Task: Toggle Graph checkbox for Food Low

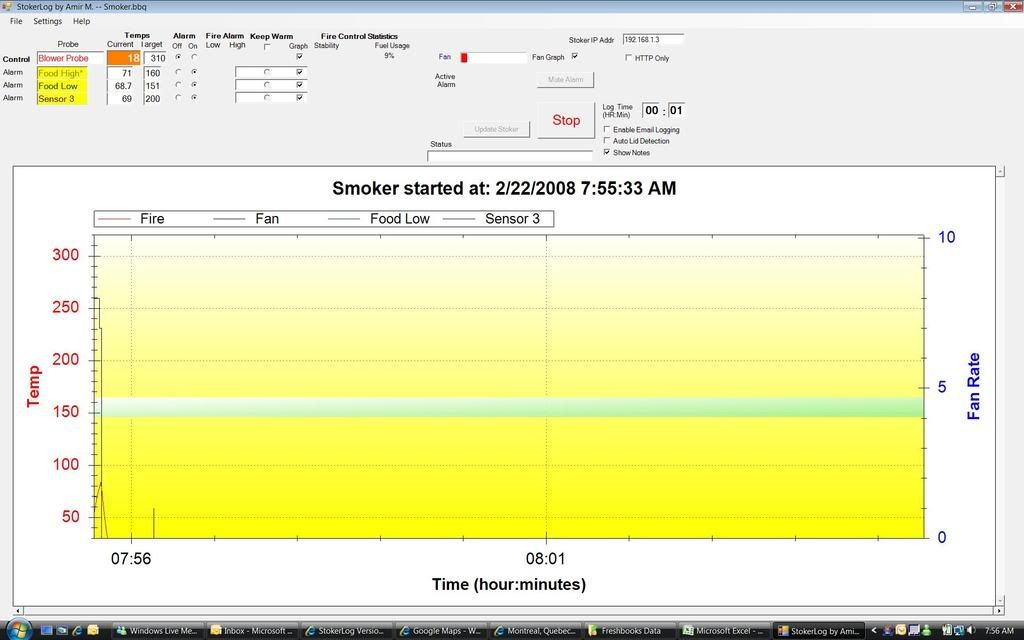Action: [299, 85]
